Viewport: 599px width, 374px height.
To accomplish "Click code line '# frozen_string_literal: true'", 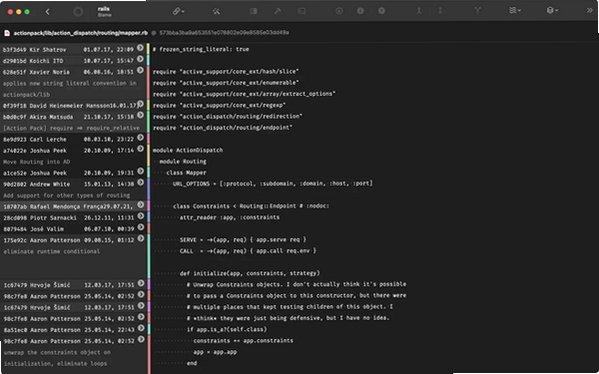I will [x=201, y=49].
